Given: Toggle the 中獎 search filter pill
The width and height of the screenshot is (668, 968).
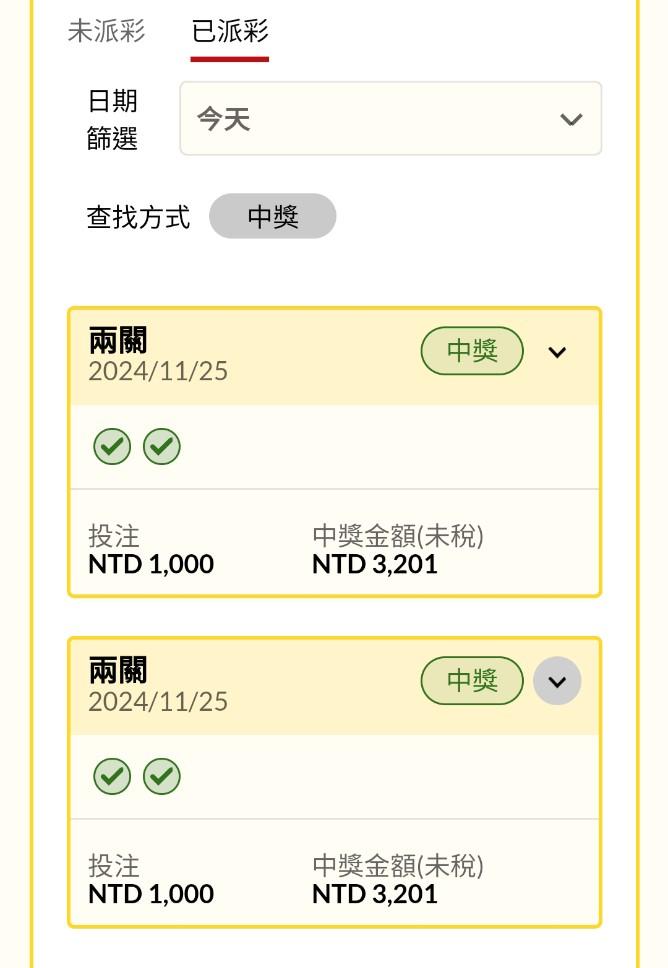Looking at the screenshot, I should click(273, 216).
